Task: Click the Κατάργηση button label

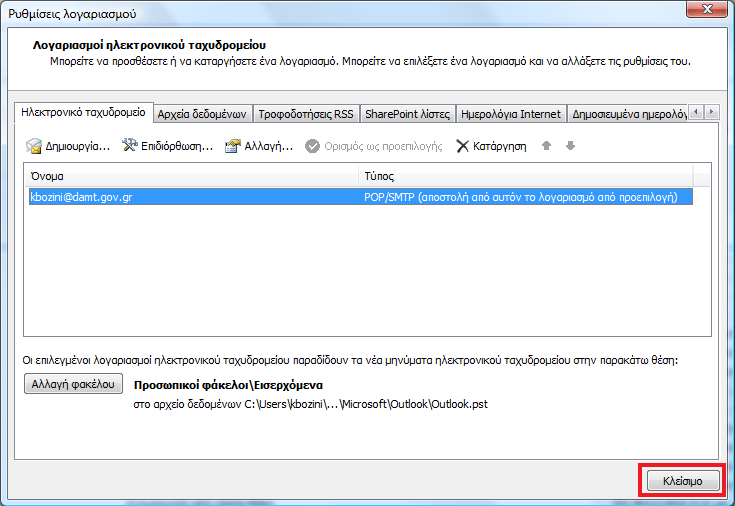Action: (x=500, y=146)
